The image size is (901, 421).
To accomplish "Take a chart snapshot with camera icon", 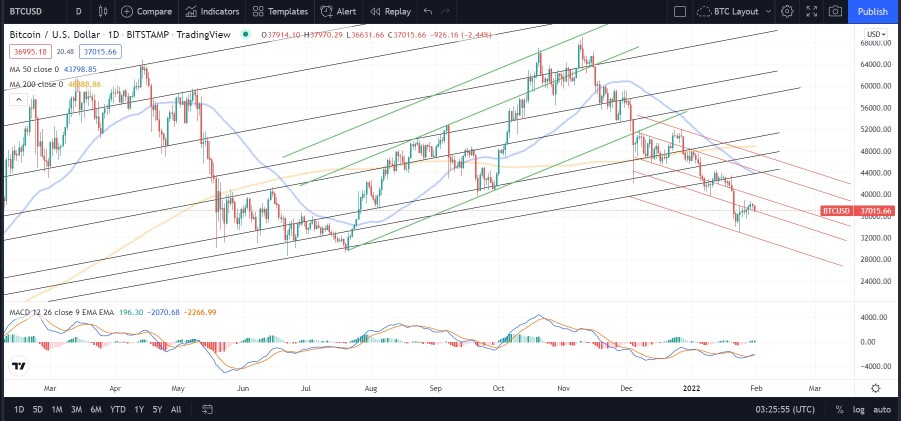I will pos(835,11).
